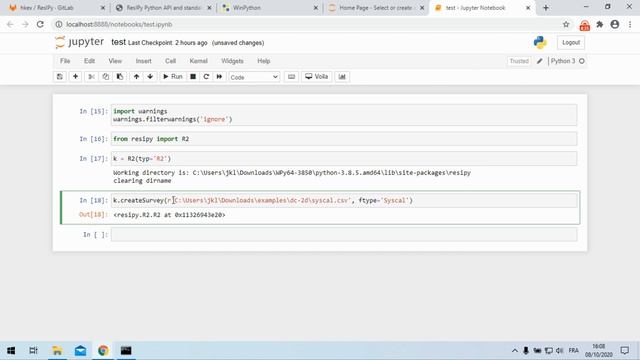The width and height of the screenshot is (640, 360).
Task: Launch Voila dashboard button
Action: (x=317, y=77)
